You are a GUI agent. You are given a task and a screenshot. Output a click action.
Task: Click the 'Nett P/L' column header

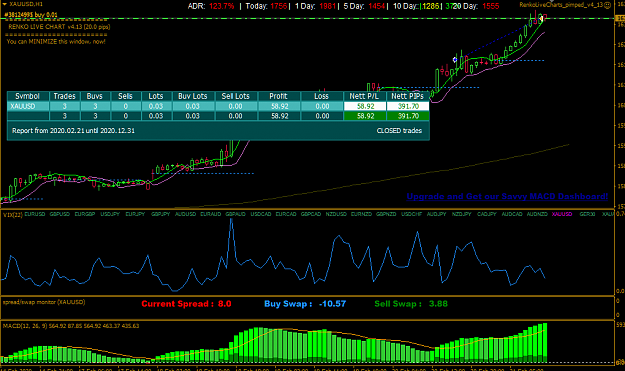click(x=364, y=96)
